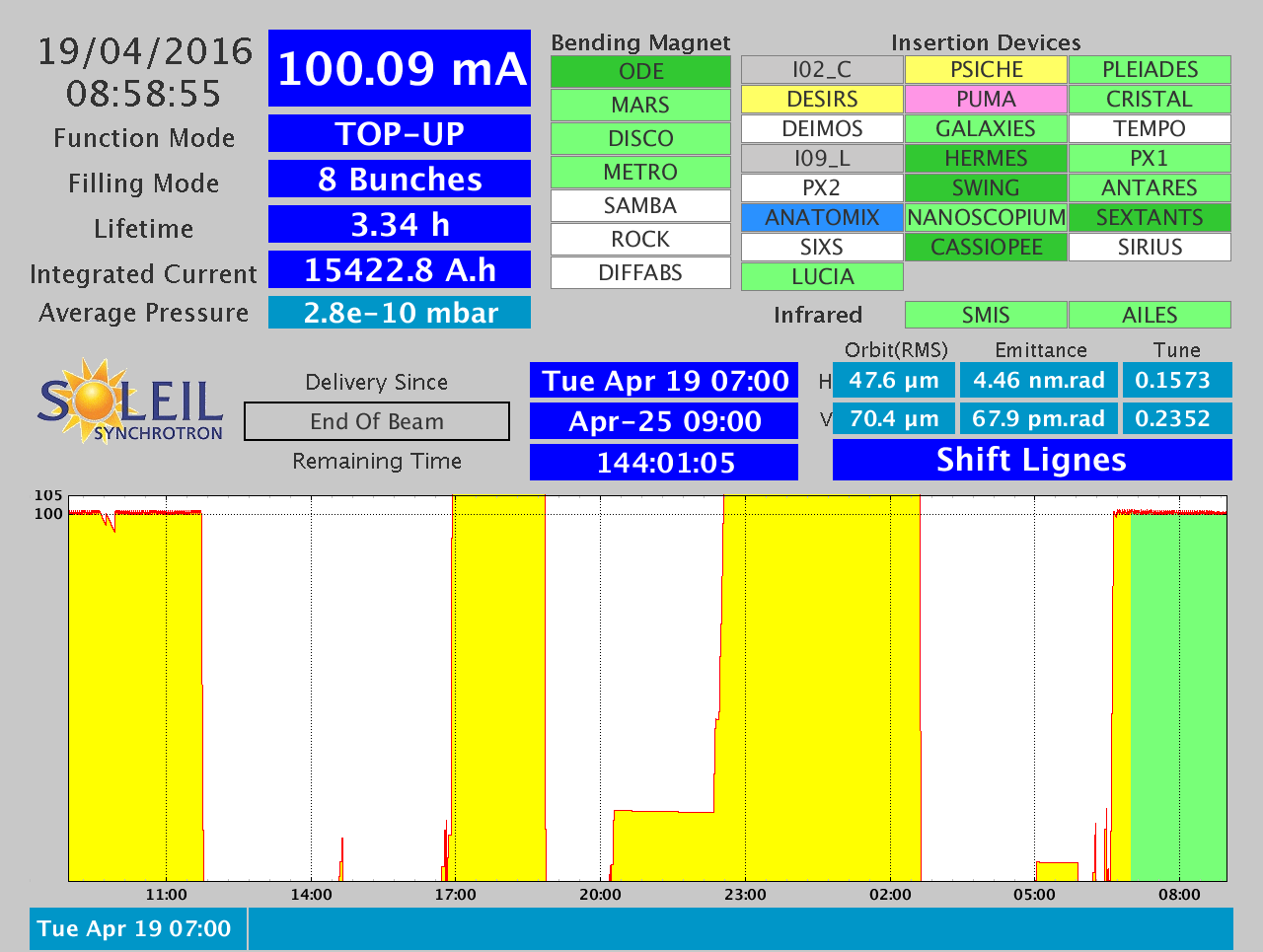
Task: Click the blue ANATOMIX beamline cell
Action: point(822,218)
